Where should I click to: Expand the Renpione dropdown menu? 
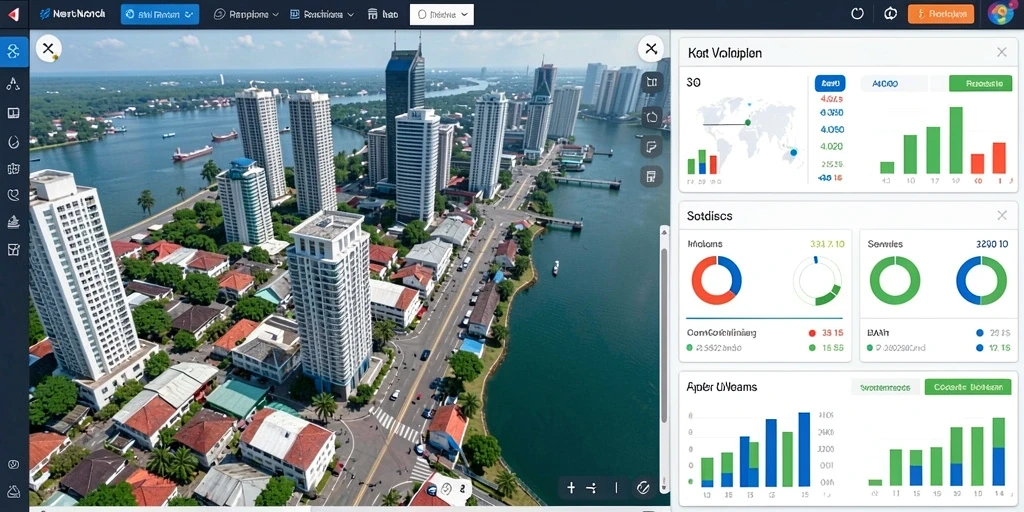coord(246,14)
